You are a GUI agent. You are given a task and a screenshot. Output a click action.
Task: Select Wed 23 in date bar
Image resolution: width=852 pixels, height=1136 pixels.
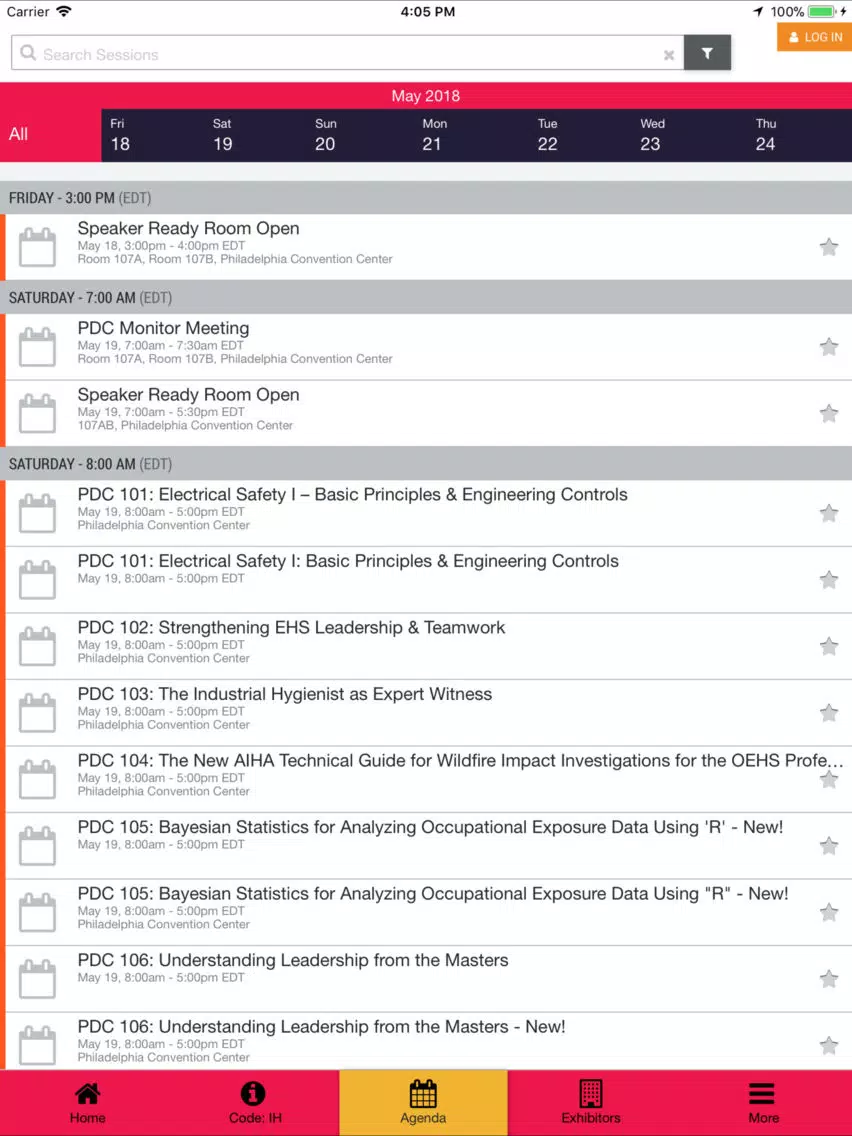point(652,135)
